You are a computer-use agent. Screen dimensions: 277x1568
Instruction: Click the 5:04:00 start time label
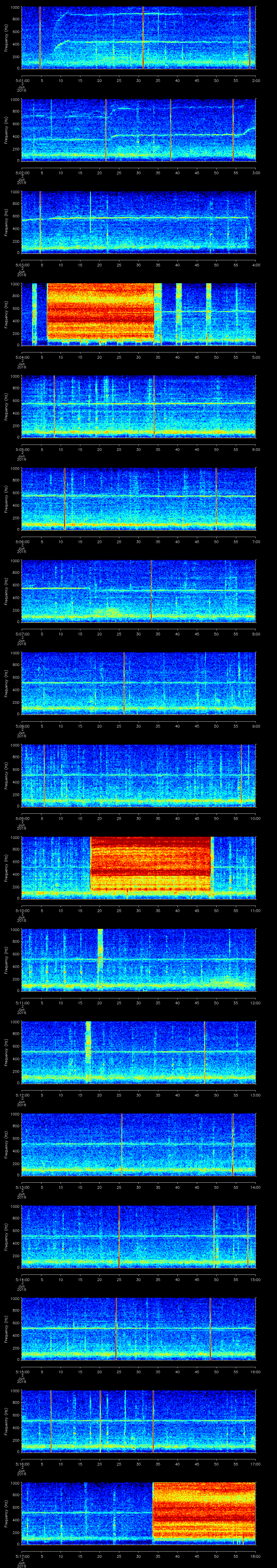click(22, 357)
